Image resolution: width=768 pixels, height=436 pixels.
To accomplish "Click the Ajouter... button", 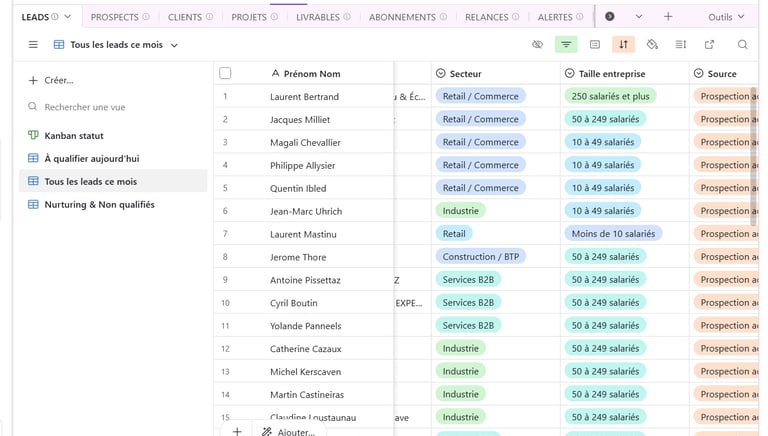I will coord(288,431).
